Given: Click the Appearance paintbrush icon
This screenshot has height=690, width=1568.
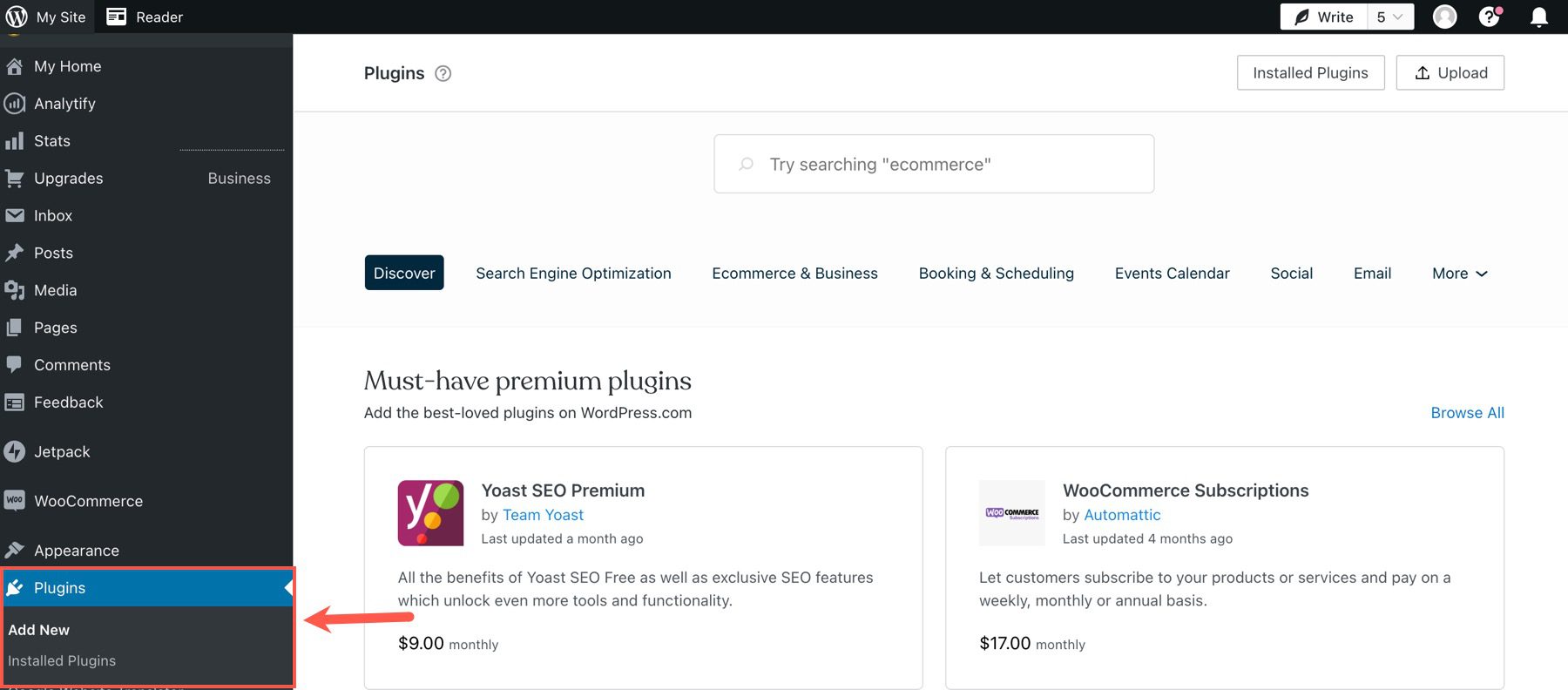Looking at the screenshot, I should pos(16,550).
